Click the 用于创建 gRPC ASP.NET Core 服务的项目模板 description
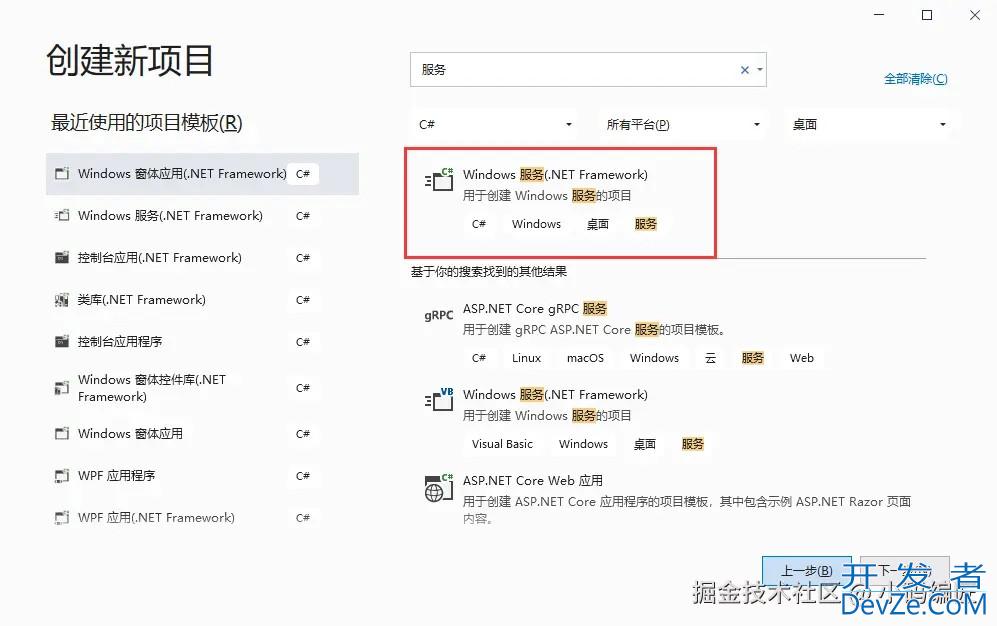Screen dimensions: 997x626 [594, 329]
